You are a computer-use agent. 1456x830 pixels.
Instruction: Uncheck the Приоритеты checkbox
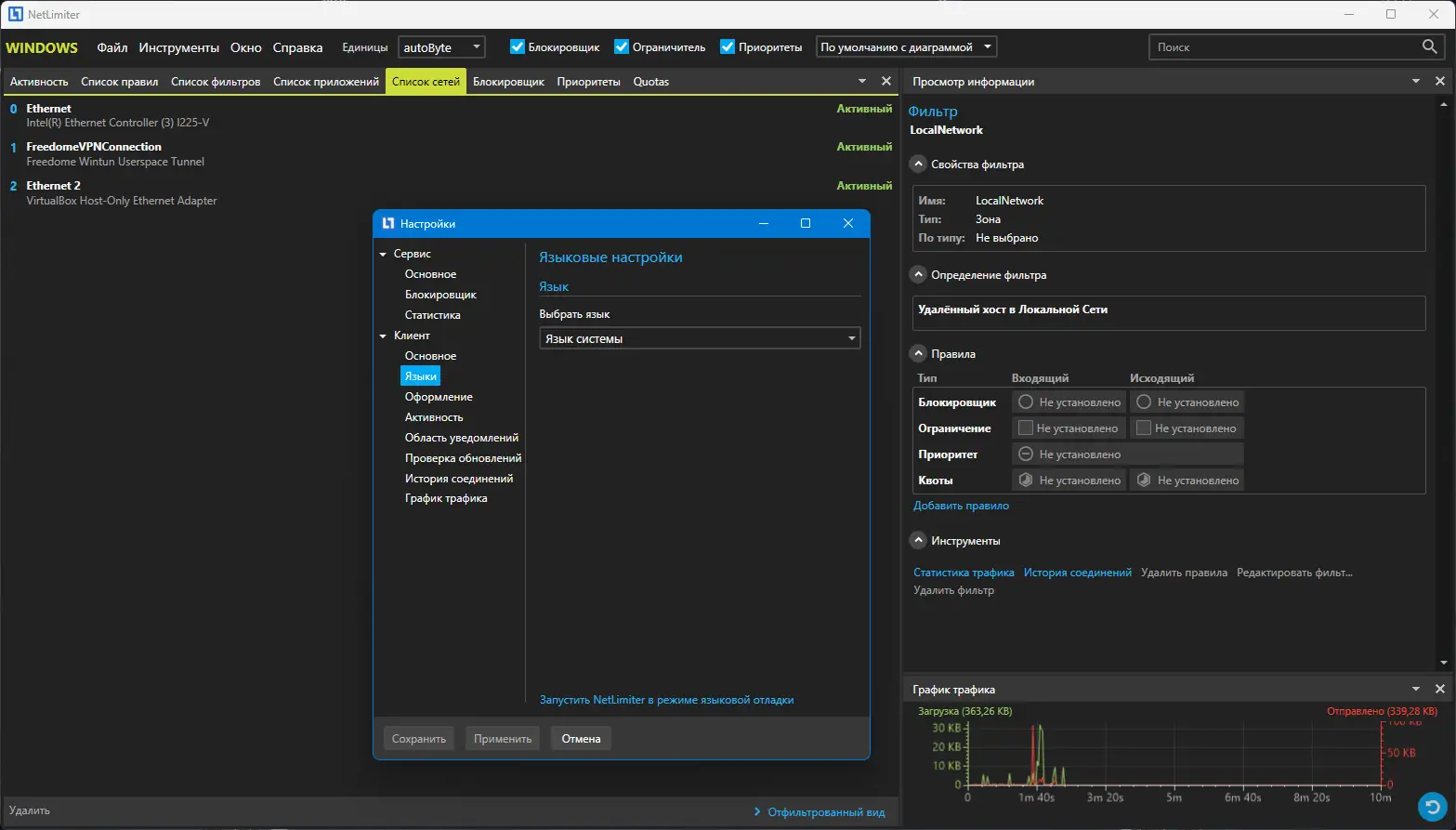coord(728,47)
